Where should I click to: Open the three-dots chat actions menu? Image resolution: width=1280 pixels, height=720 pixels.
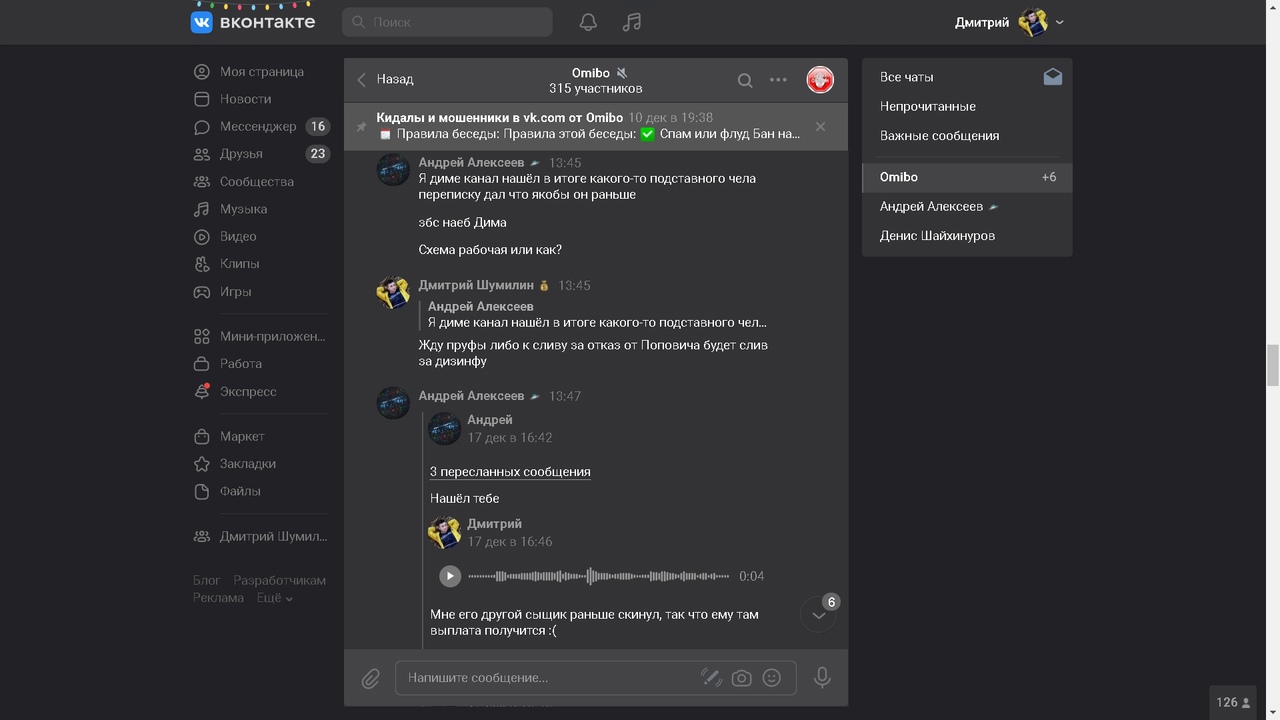[x=778, y=80]
